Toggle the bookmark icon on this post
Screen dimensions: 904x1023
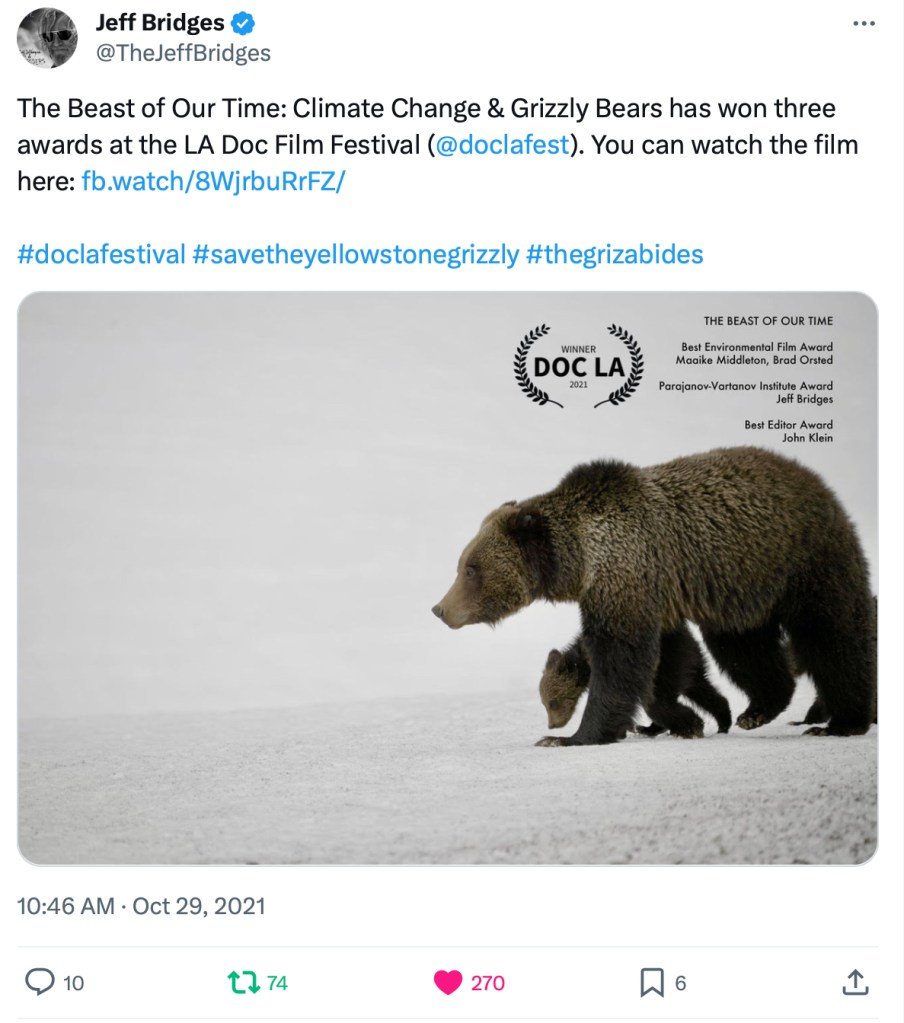(x=652, y=983)
